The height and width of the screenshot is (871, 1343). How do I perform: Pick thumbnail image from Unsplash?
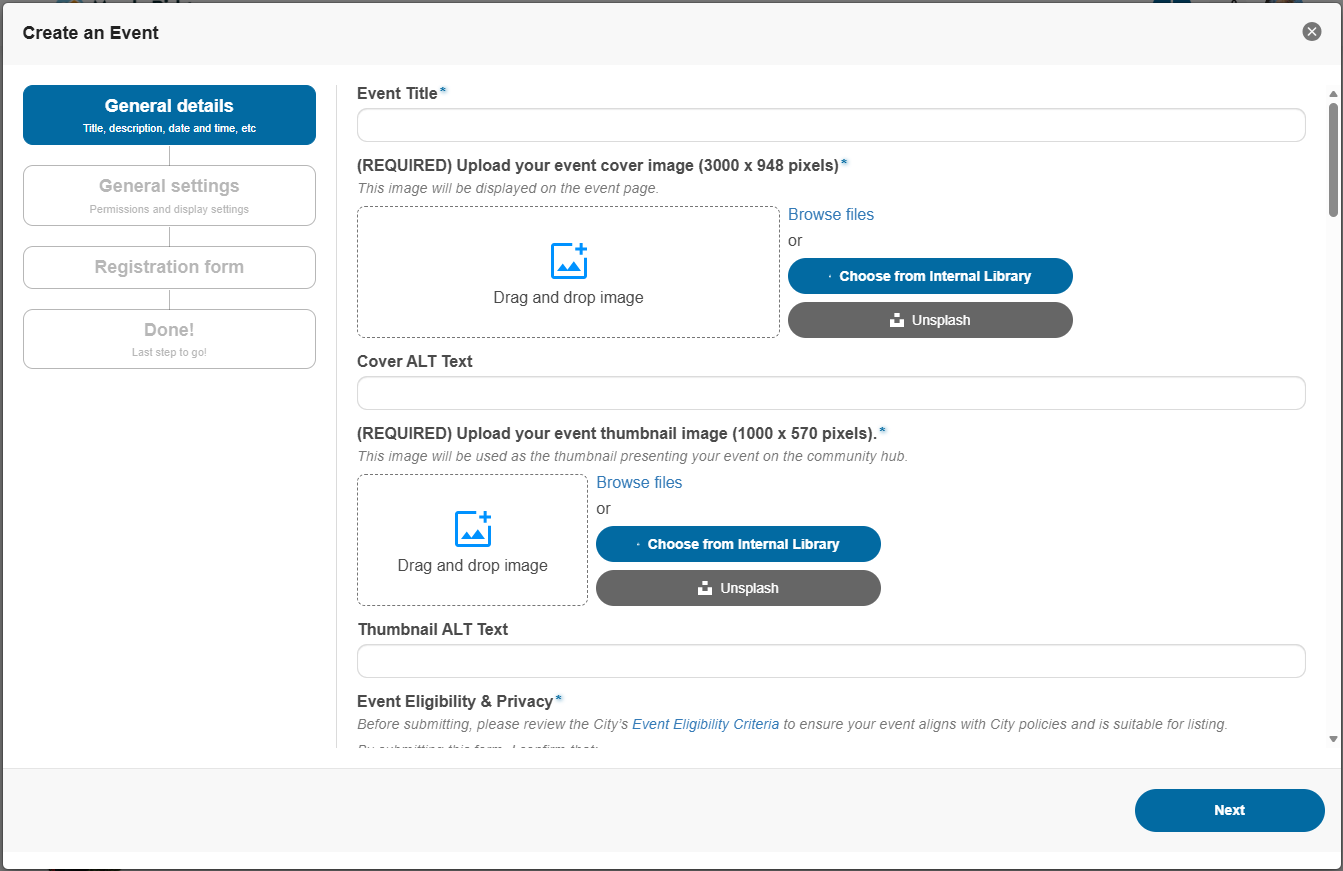pos(738,588)
